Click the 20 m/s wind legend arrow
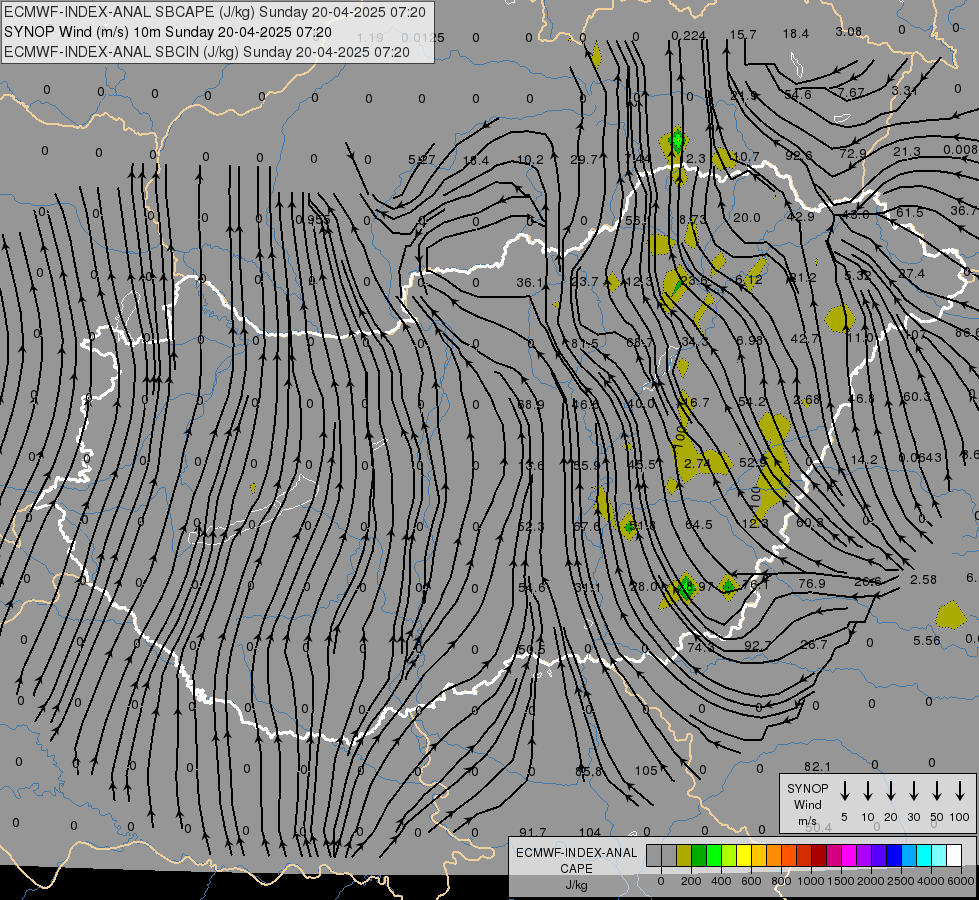Screen dimensions: 979x900 [x=890, y=790]
